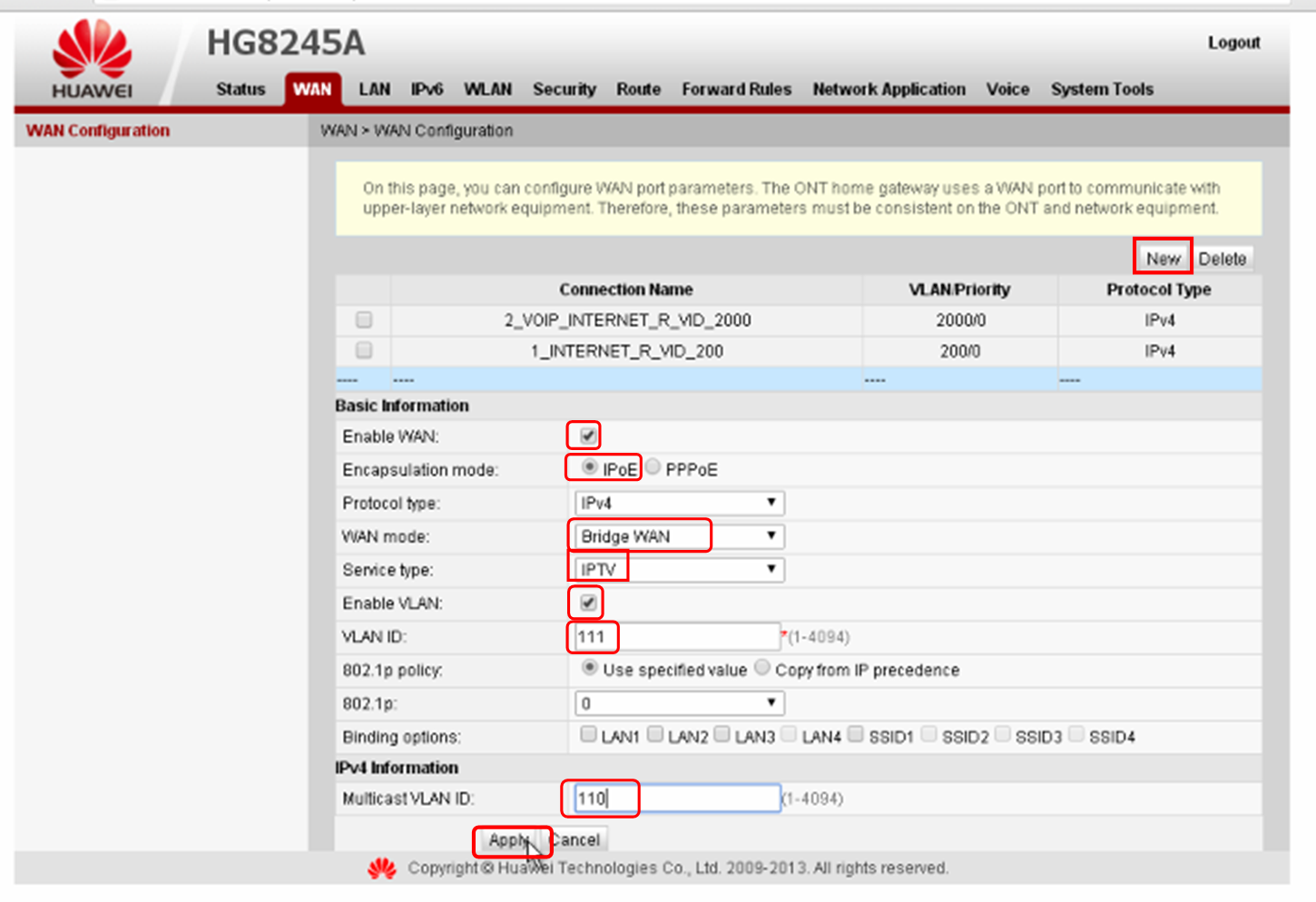1316x902 pixels.
Task: Check the SSID1 binding option
Action: [x=856, y=734]
